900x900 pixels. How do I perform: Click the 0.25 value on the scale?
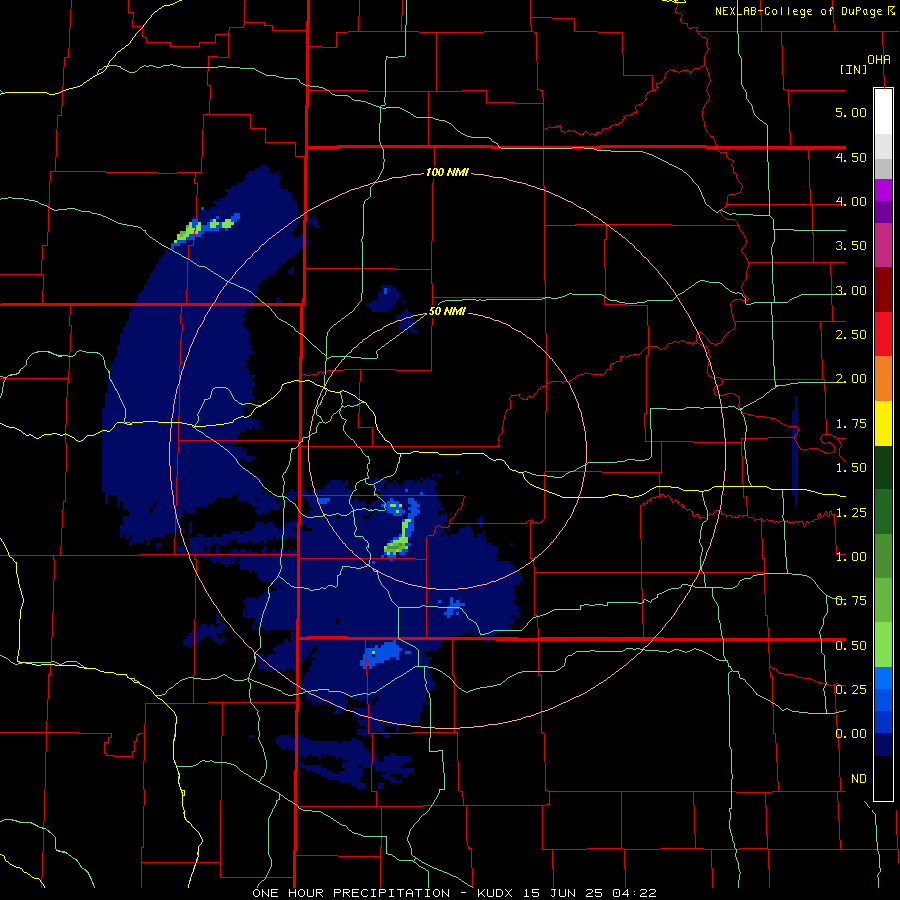[851, 689]
